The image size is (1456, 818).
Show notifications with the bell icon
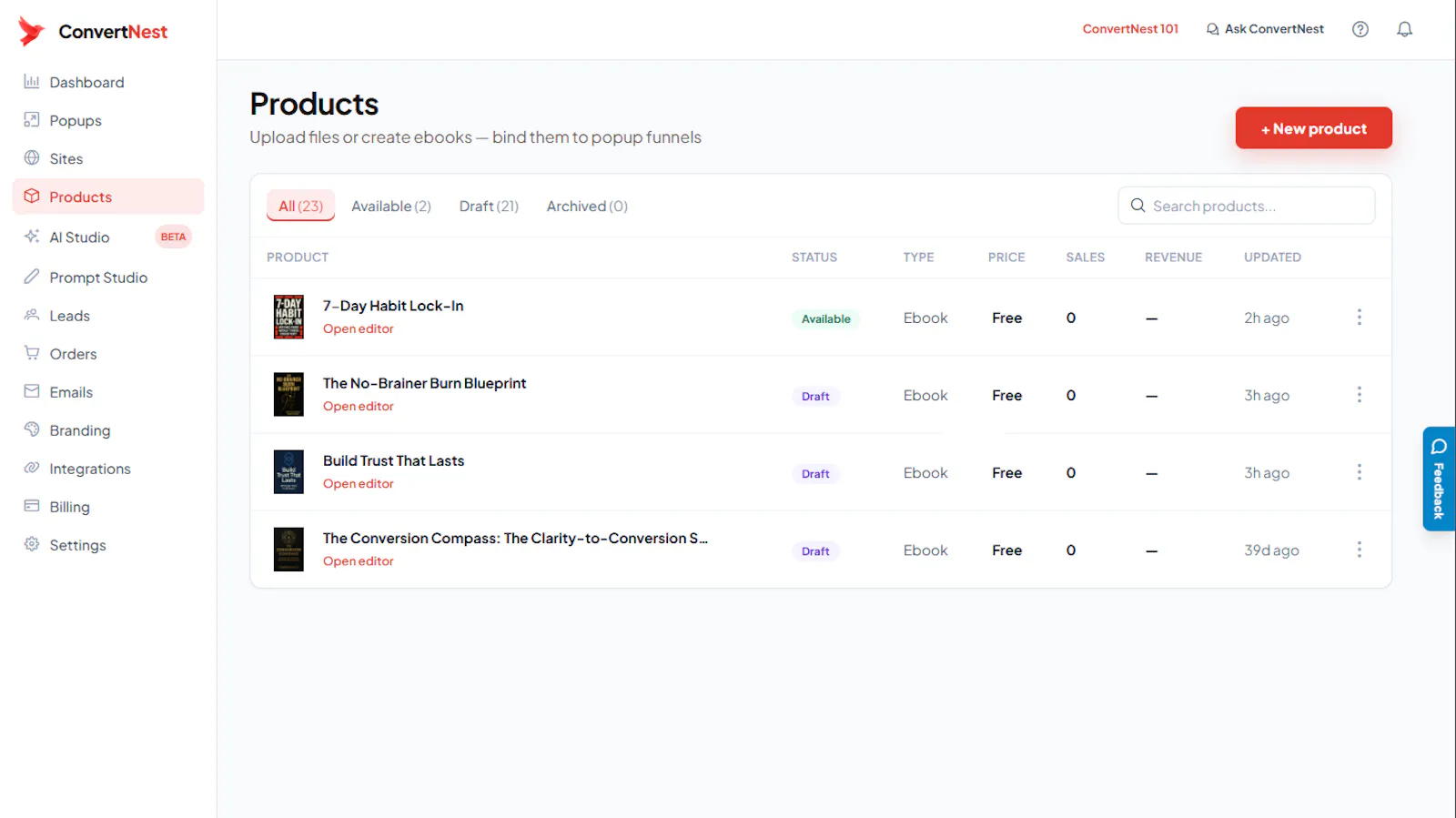coord(1405,29)
